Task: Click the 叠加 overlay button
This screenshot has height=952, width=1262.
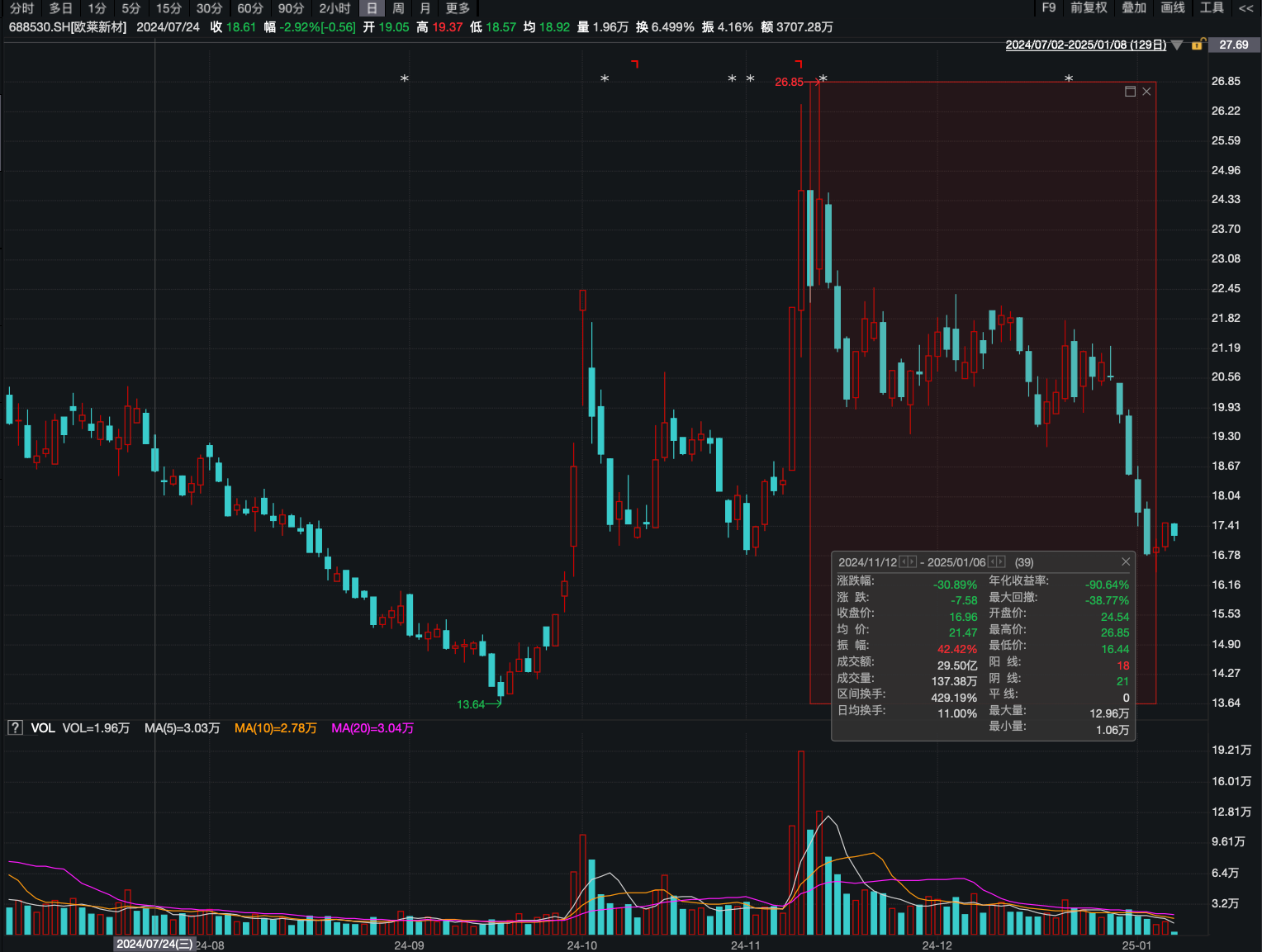Action: tap(1134, 7)
